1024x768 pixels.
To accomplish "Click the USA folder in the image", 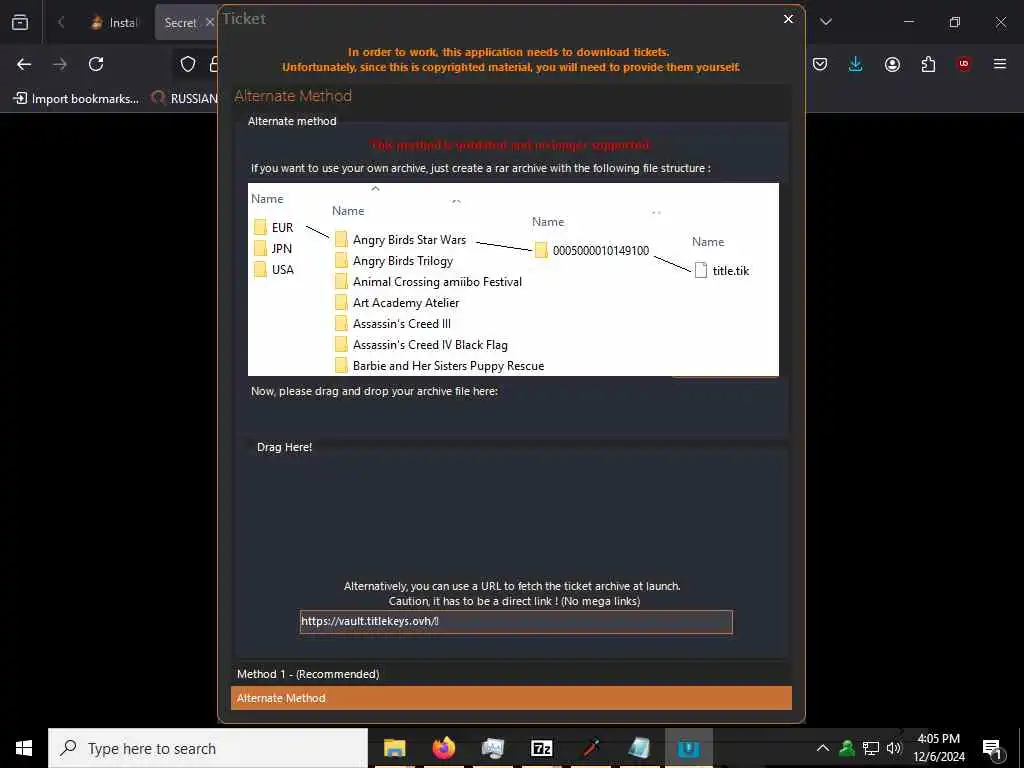I will [274, 270].
